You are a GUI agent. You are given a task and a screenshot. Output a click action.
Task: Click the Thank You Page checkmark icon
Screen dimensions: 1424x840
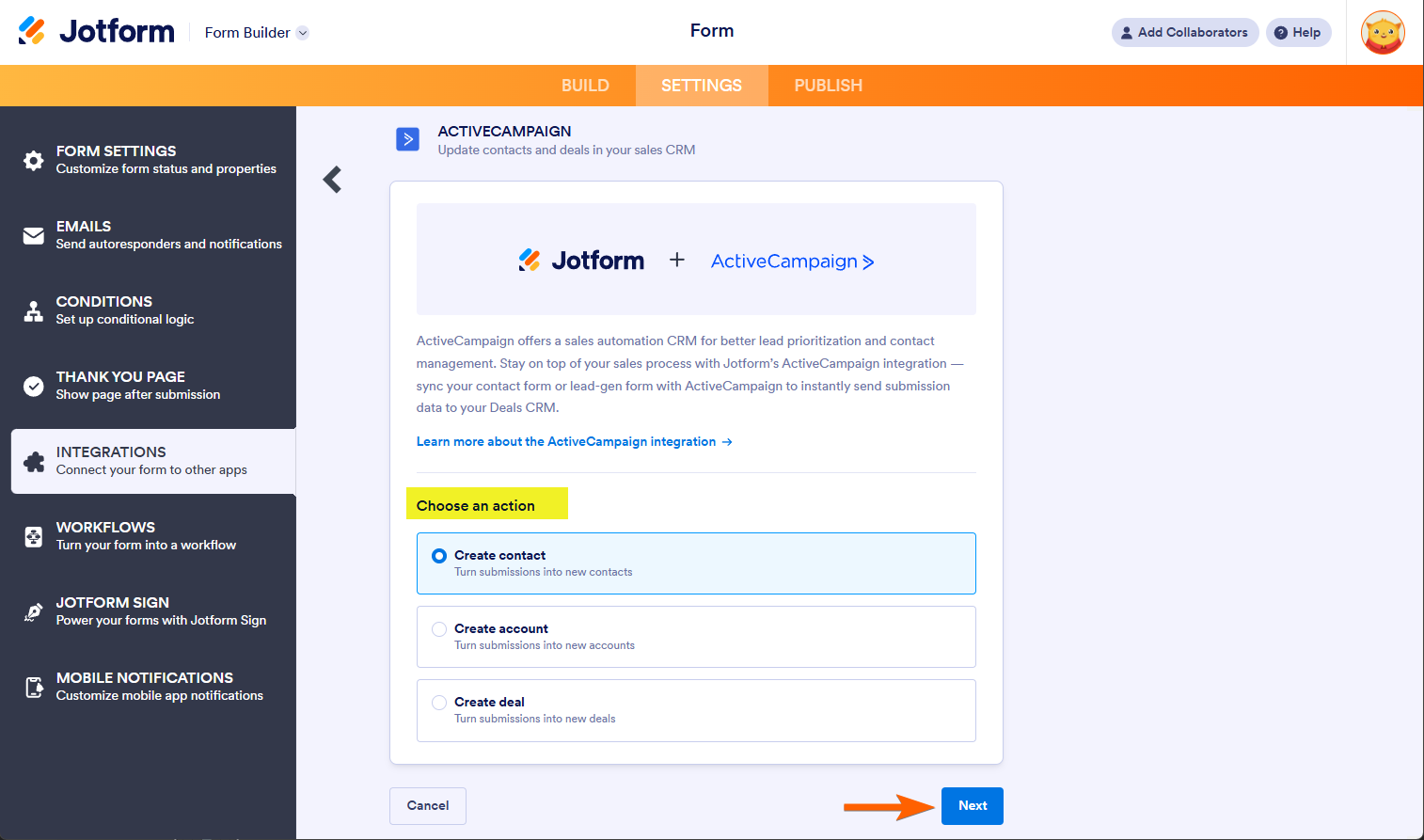pyautogui.click(x=34, y=386)
